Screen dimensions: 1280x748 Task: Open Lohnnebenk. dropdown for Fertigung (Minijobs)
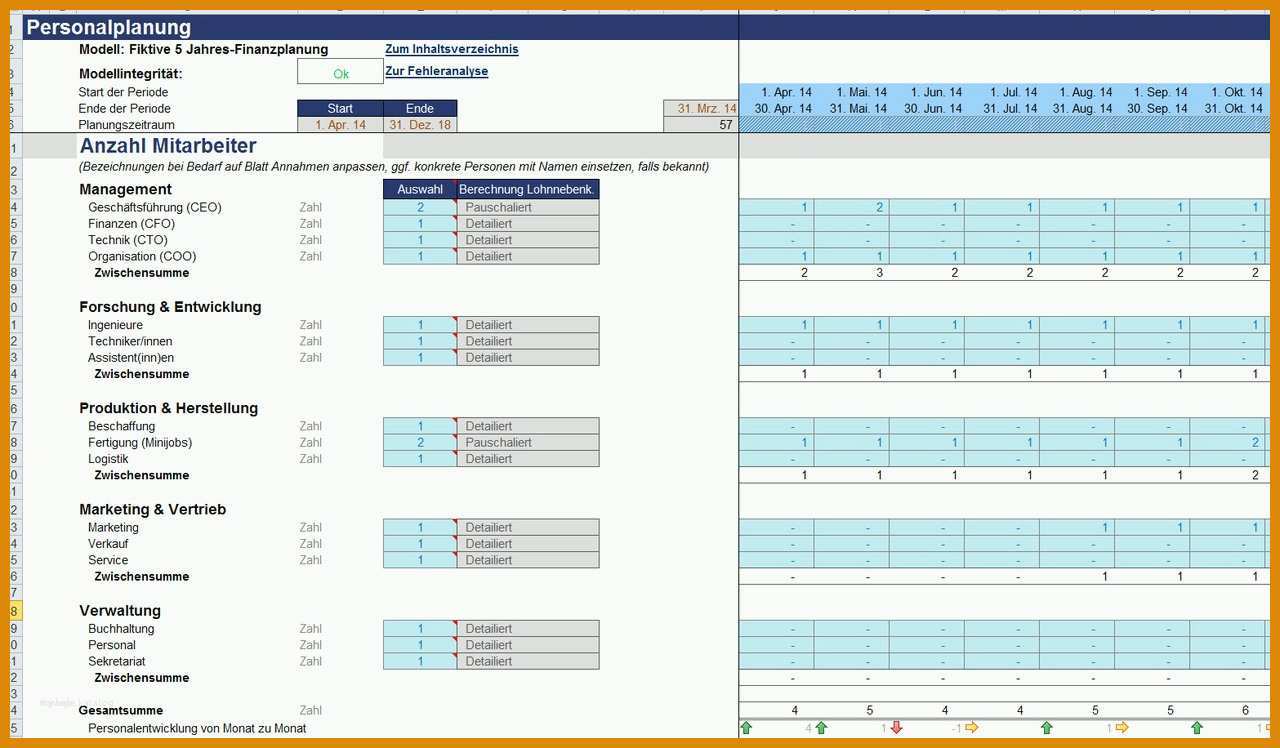[x=528, y=442]
